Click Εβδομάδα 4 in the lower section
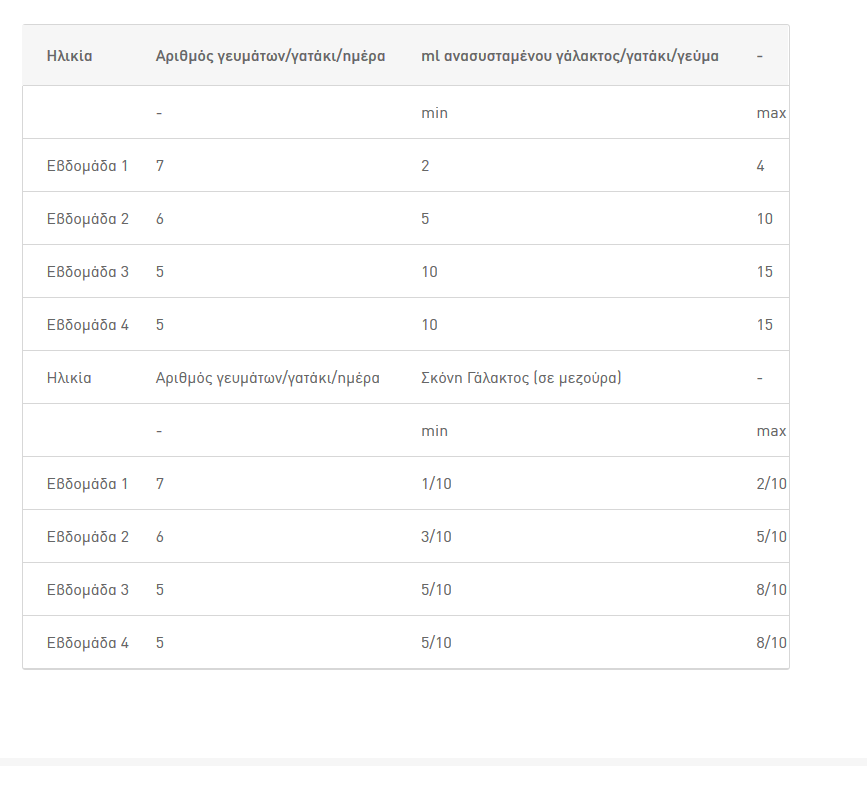Viewport: 867px width, 787px height. tap(87, 643)
